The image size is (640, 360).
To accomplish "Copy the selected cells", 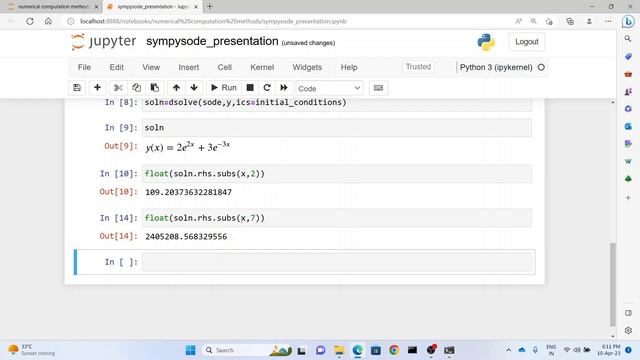I will tap(136, 88).
